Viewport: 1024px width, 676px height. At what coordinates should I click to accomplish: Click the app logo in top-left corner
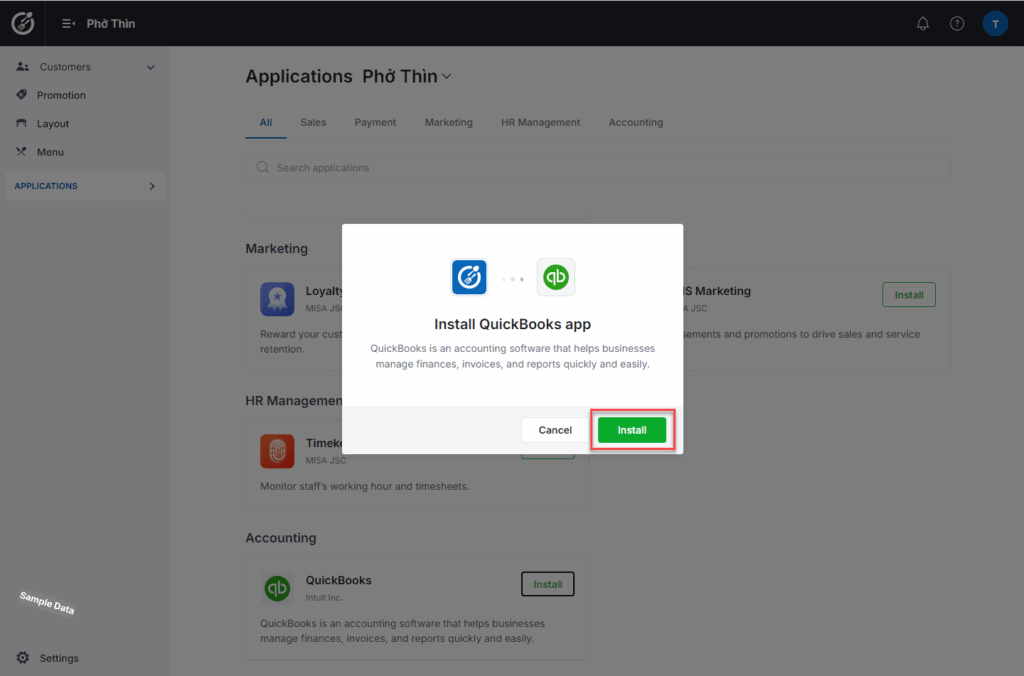click(x=22, y=23)
